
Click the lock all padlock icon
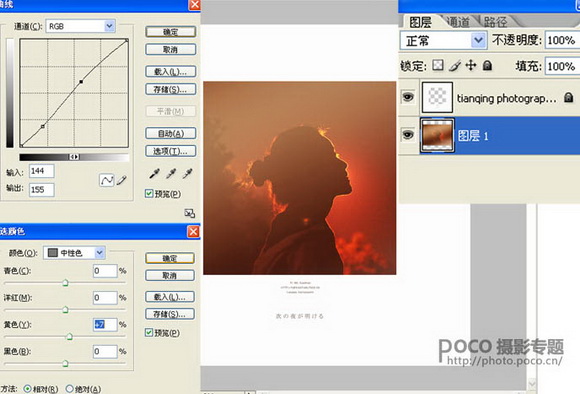point(488,65)
